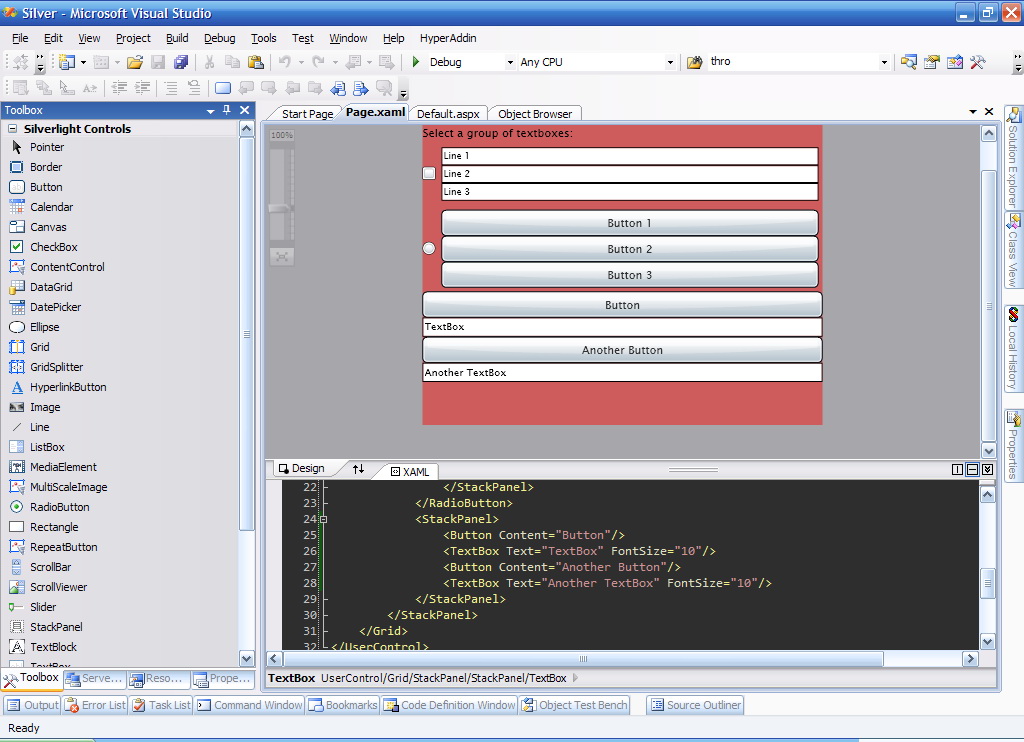Open the Toolbox window position dropdown arrow
The image size is (1024, 742).
coord(210,110)
